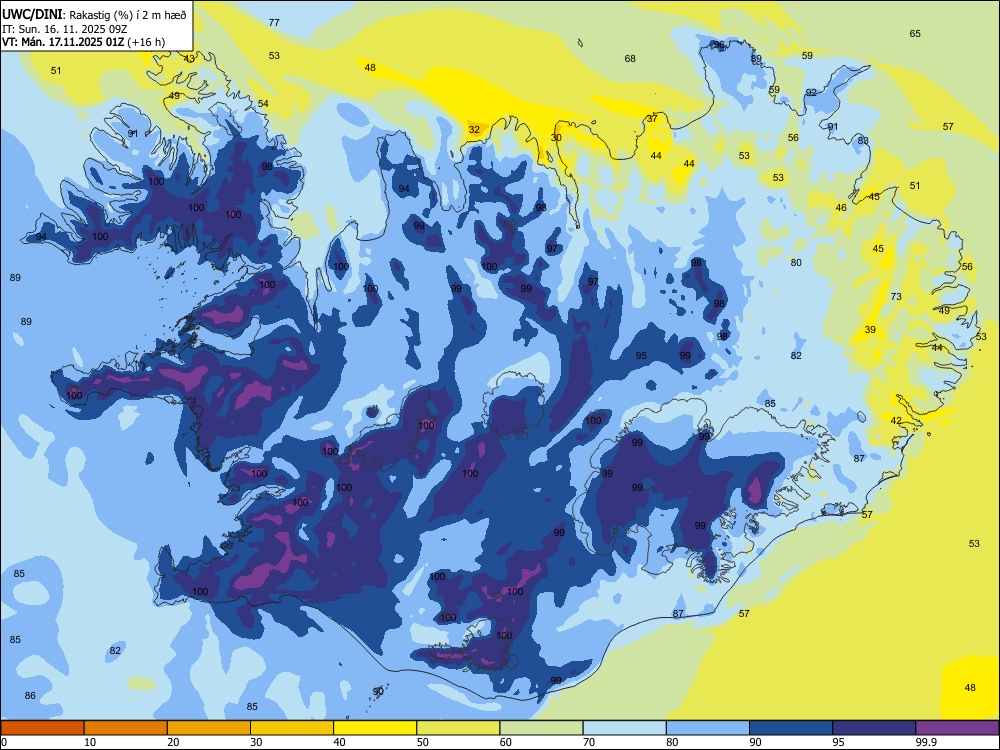Click the 'VT: Mán. 17.11.2025 01Z (+16 h)' line
Image resolution: width=1000 pixels, height=750 pixels.
(x=84, y=42)
